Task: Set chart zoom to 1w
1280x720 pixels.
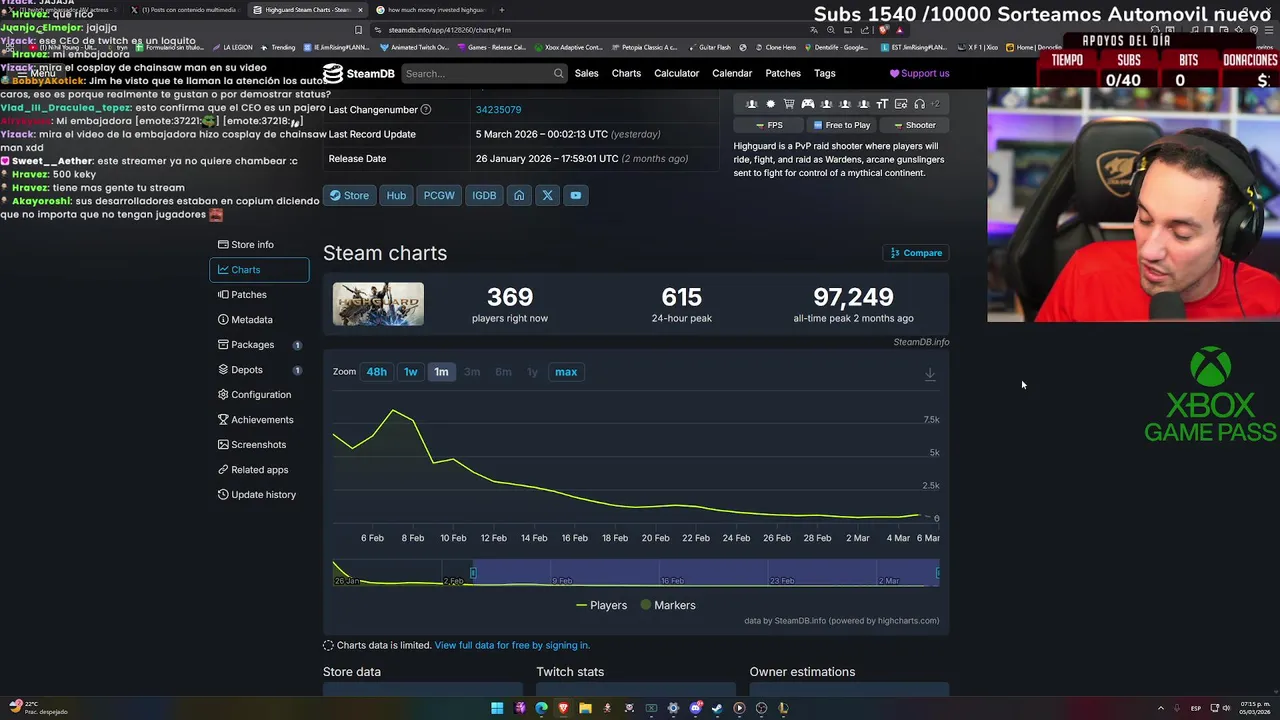Action: (410, 372)
